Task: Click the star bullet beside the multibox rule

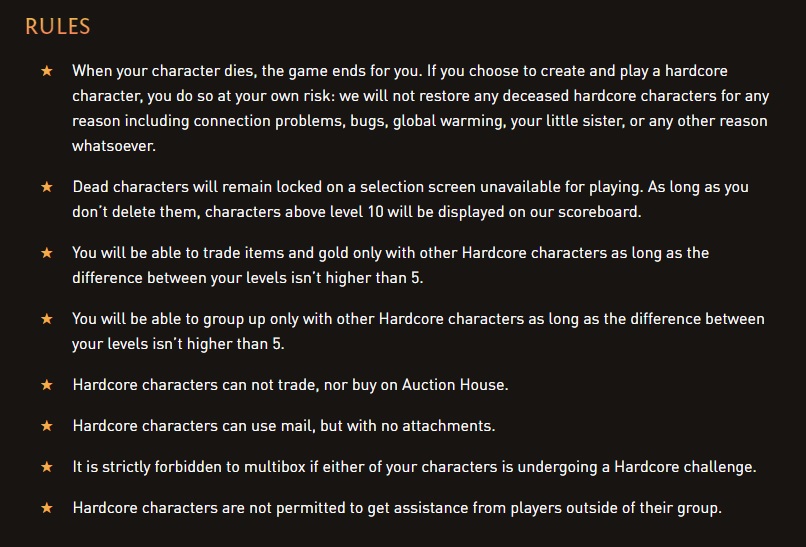Action: click(47, 467)
